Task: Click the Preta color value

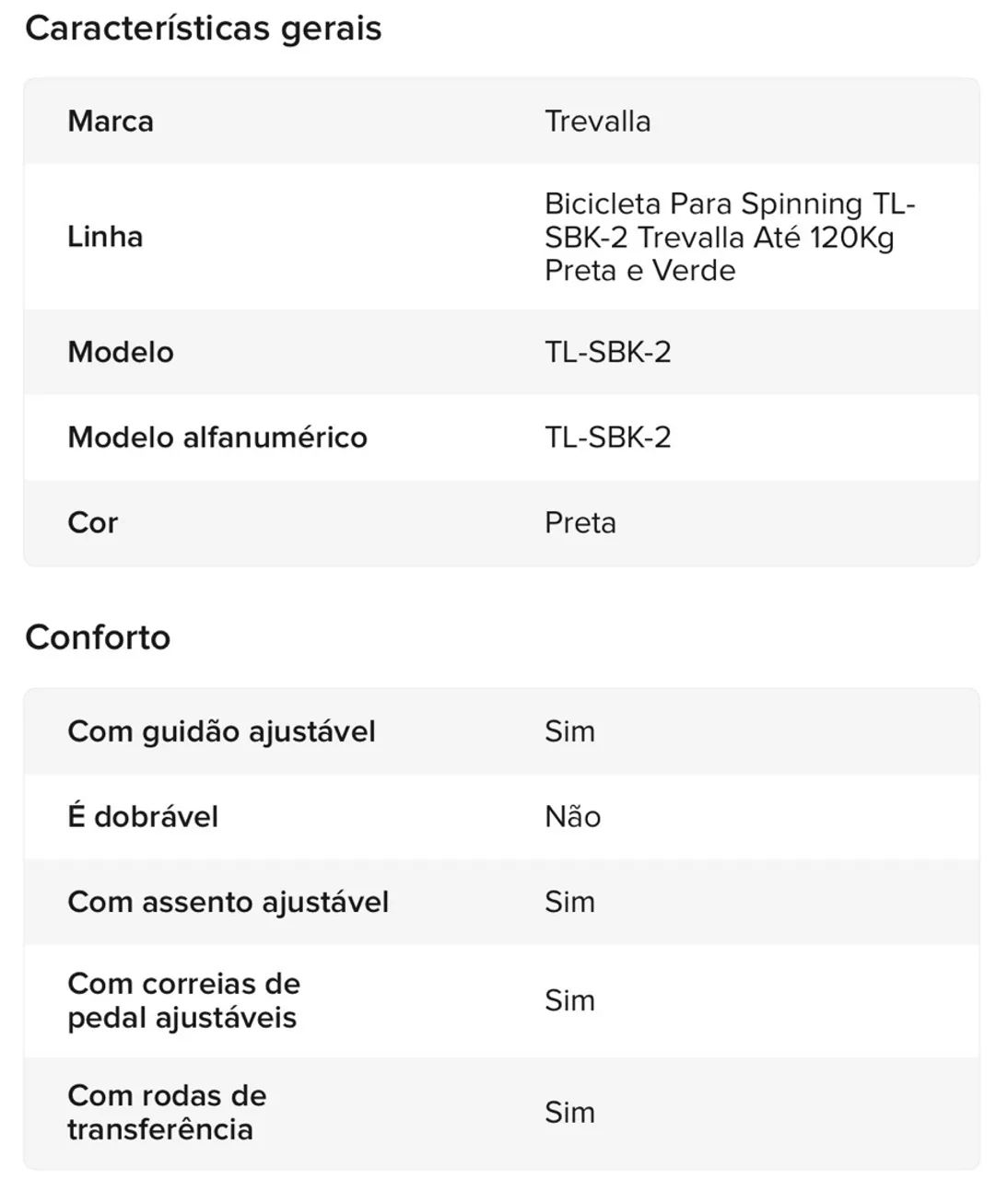Action: tap(580, 522)
